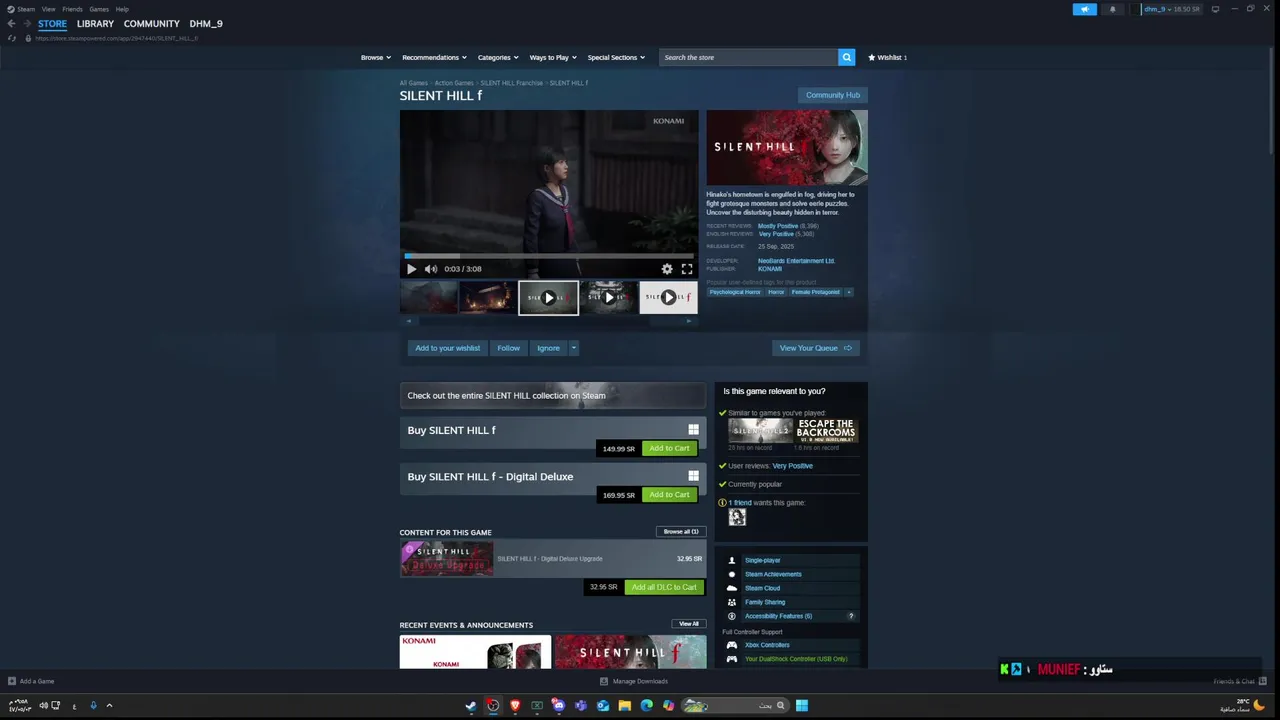Add the Digital Deluxe edition to cart

click(669, 495)
